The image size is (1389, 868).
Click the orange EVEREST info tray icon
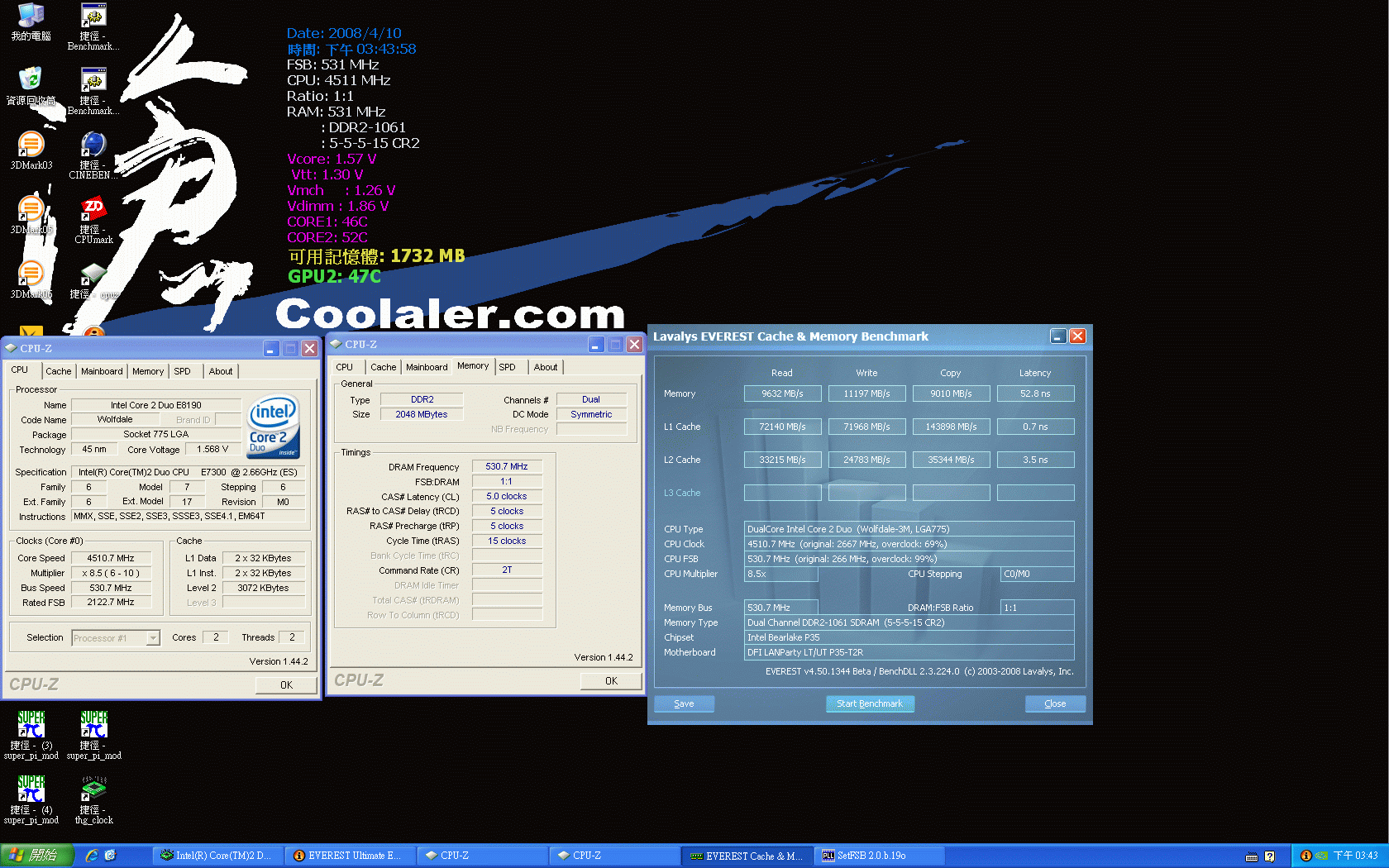(1306, 856)
